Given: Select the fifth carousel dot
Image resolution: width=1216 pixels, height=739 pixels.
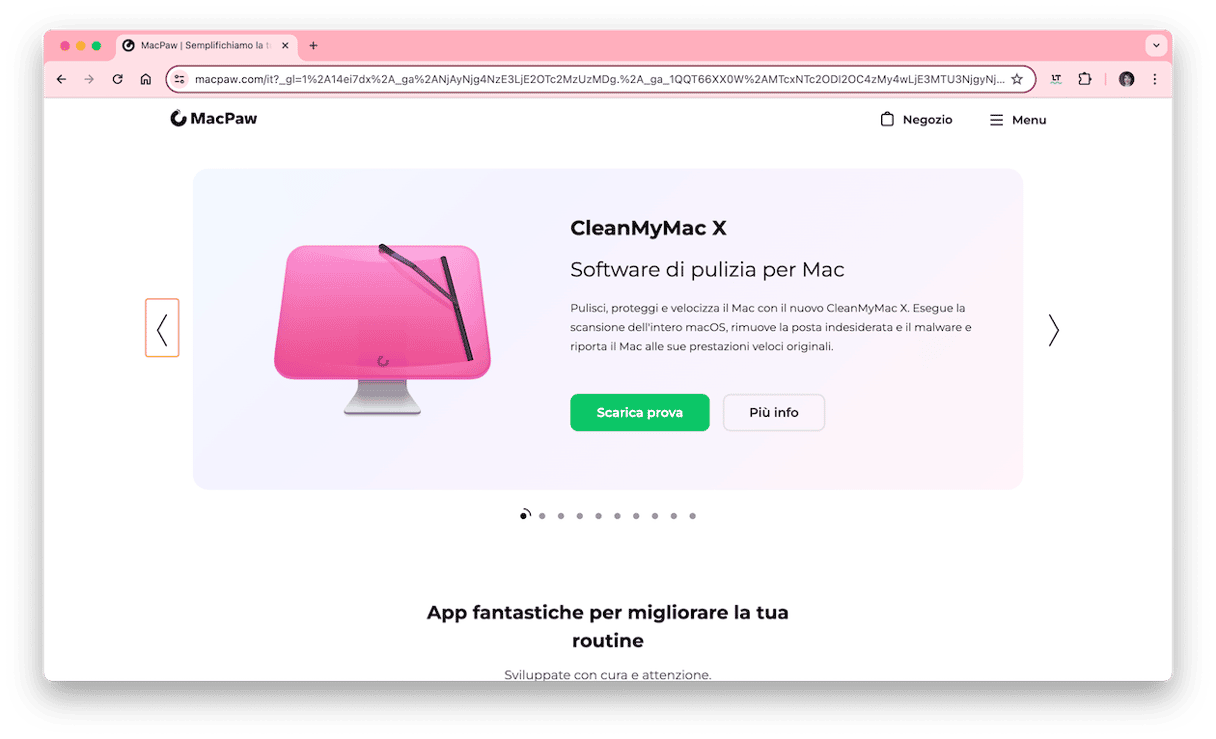Looking at the screenshot, I should click(598, 516).
